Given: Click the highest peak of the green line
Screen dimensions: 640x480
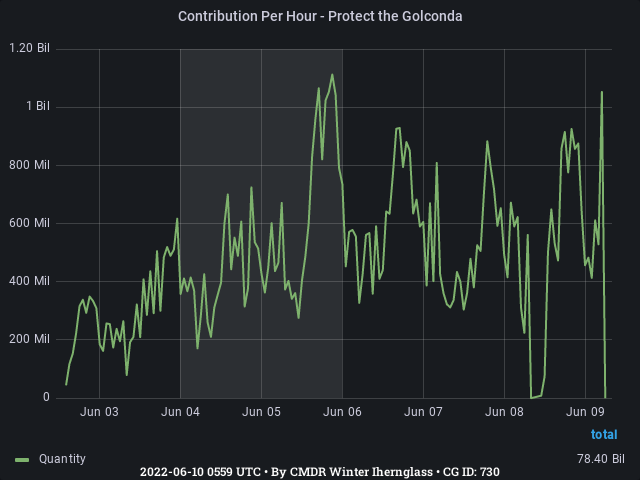Looking at the screenshot, I should click(332, 75).
